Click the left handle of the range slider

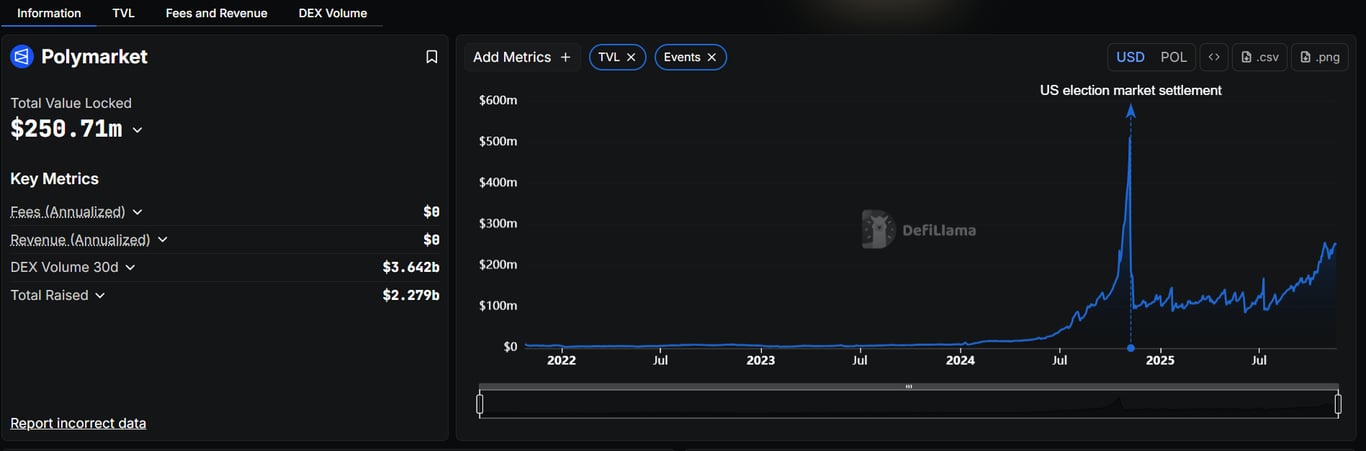point(480,404)
